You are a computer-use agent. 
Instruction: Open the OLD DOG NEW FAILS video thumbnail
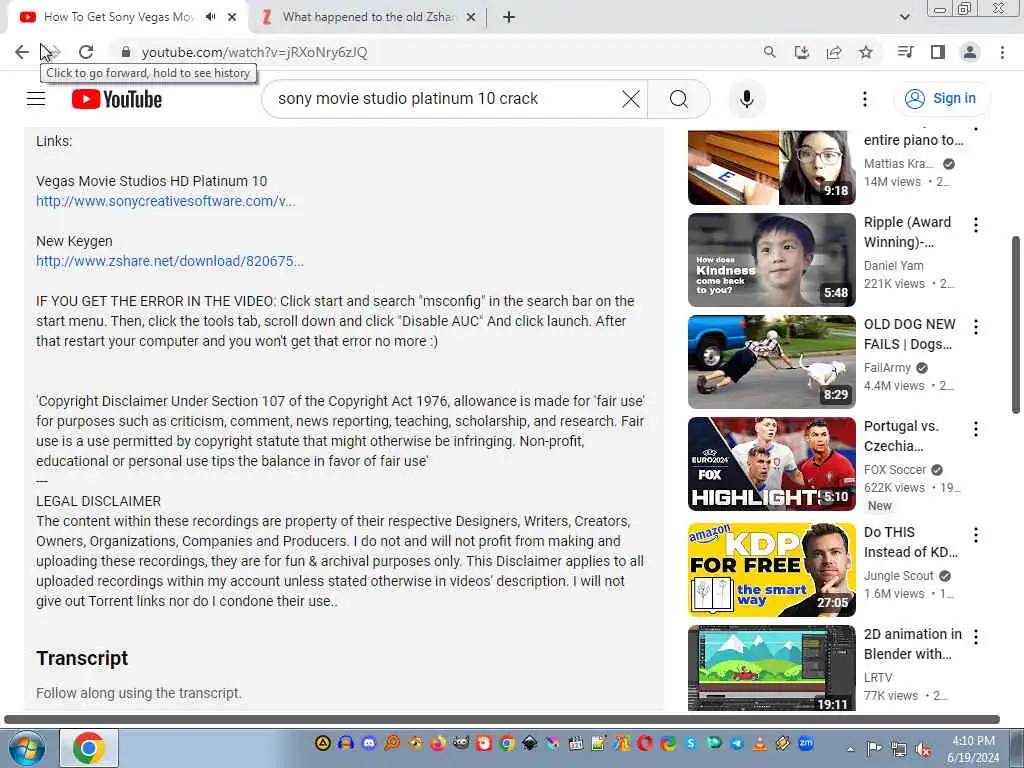(x=771, y=362)
